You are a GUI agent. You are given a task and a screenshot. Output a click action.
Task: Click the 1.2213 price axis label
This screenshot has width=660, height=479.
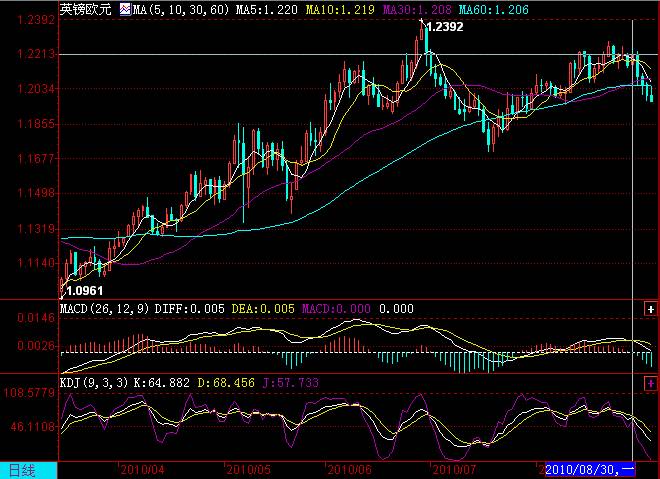(36, 54)
